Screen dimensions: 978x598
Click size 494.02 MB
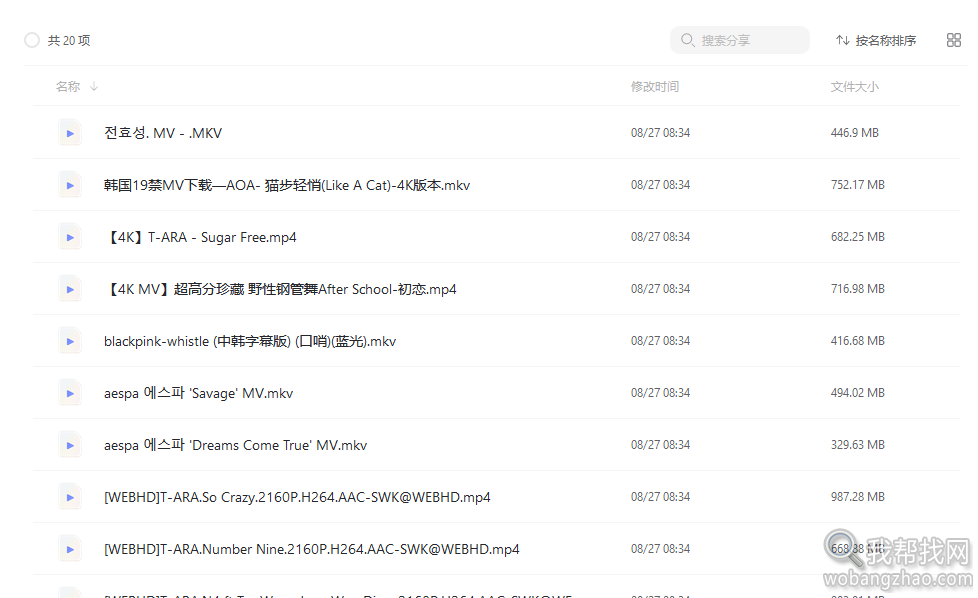(x=858, y=393)
